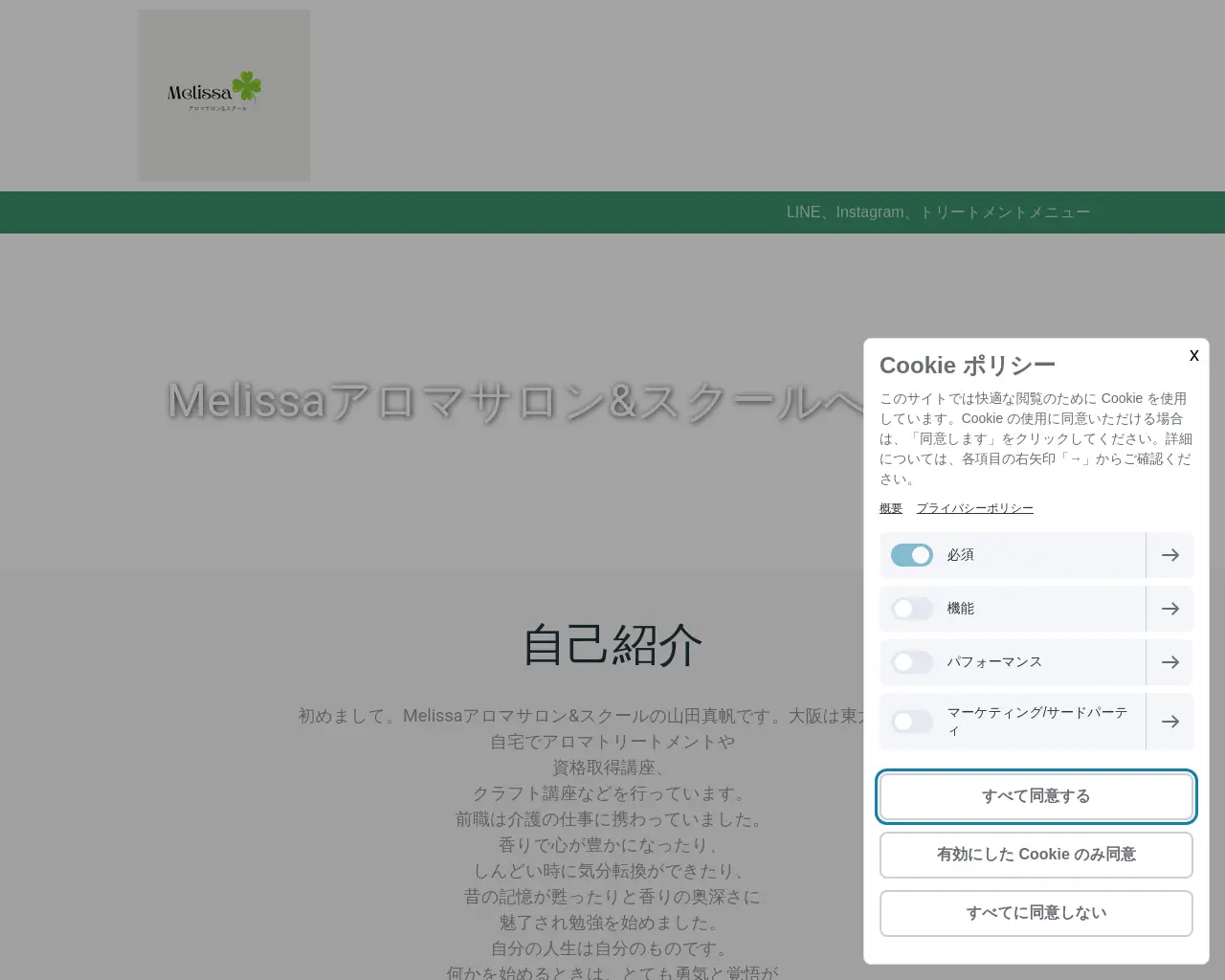The image size is (1225, 980).
Task: Click the green clover icon in logo
Action: click(248, 87)
